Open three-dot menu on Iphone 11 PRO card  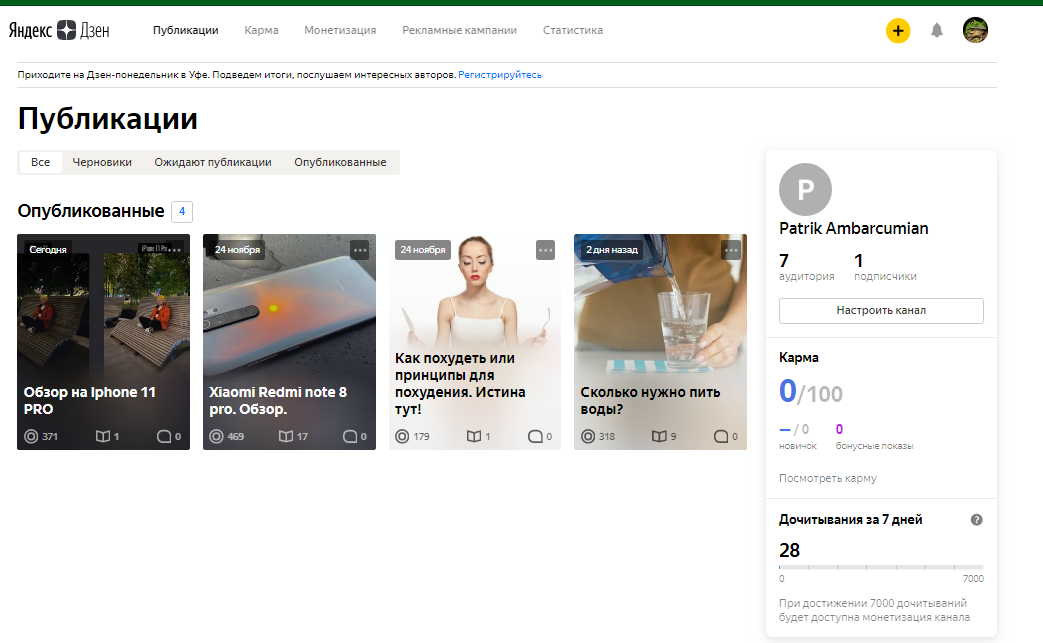175,250
